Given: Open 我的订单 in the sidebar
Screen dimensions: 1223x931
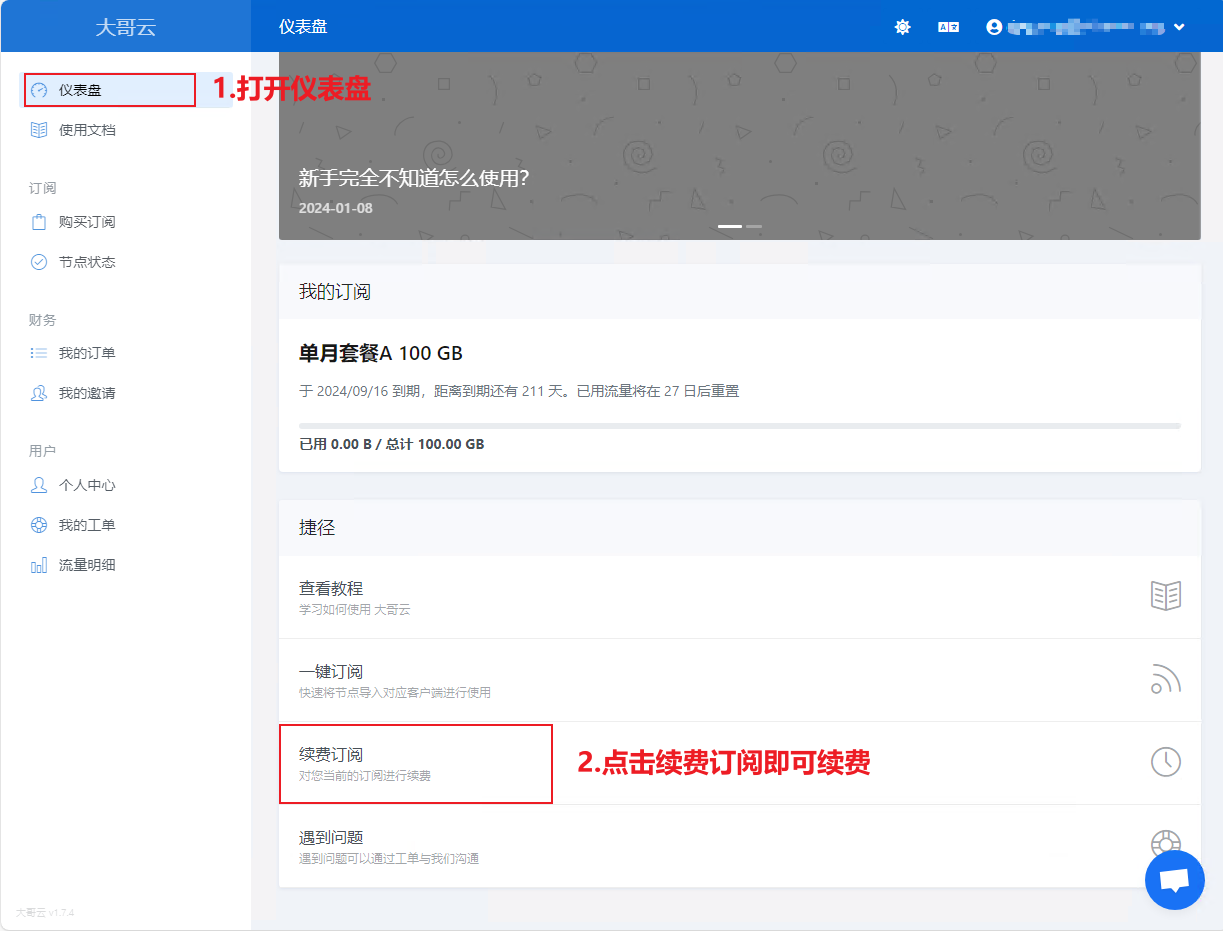Looking at the screenshot, I should point(87,353).
